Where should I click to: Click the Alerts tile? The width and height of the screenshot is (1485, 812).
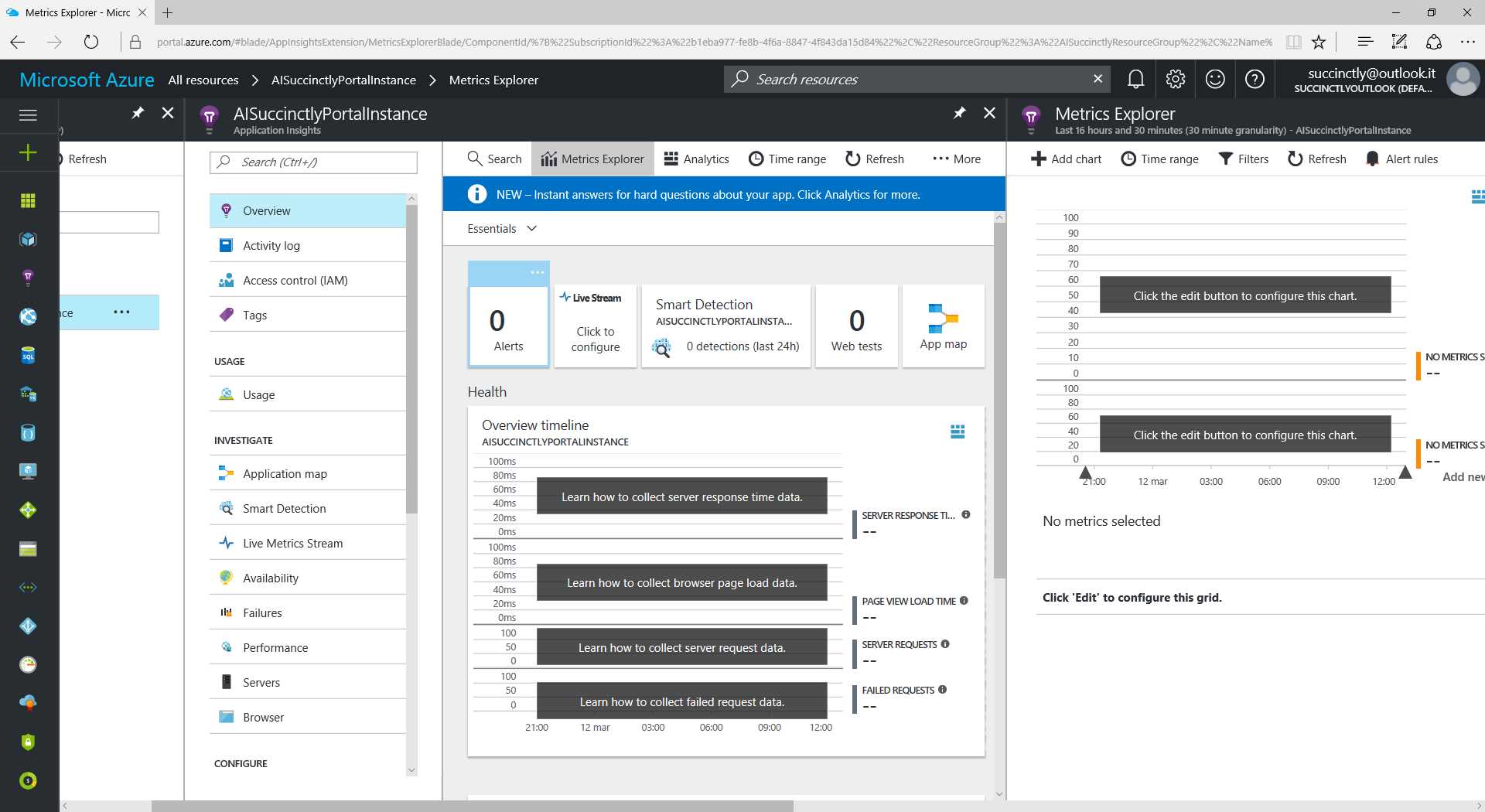(508, 326)
